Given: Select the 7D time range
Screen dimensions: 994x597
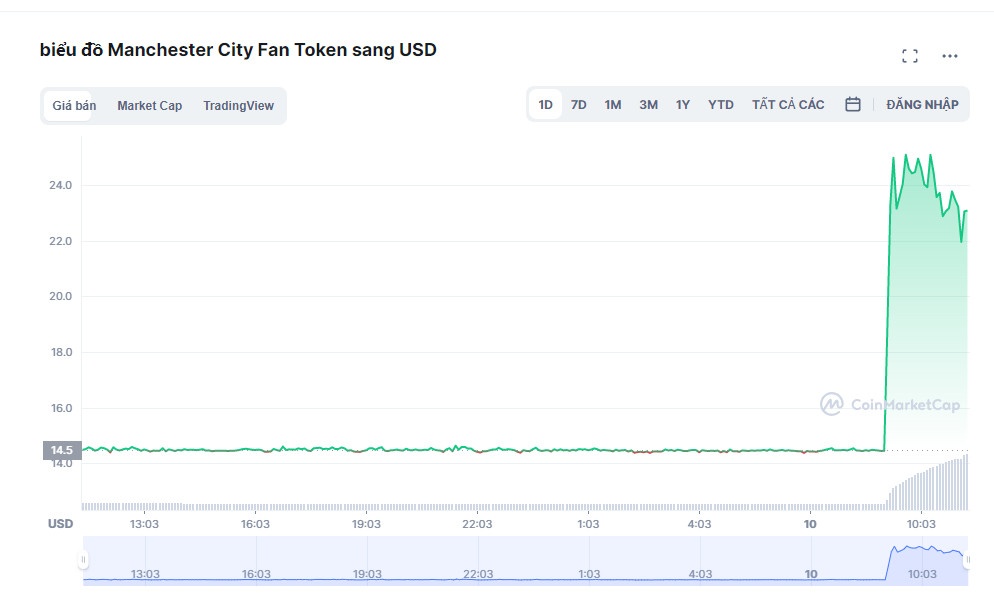Looking at the screenshot, I should pos(578,104).
